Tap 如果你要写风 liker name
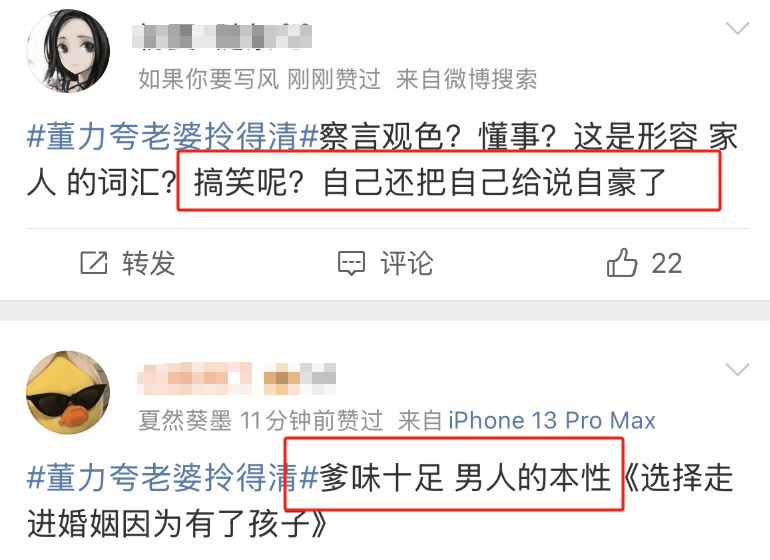This screenshot has width=770, height=560. click(209, 79)
